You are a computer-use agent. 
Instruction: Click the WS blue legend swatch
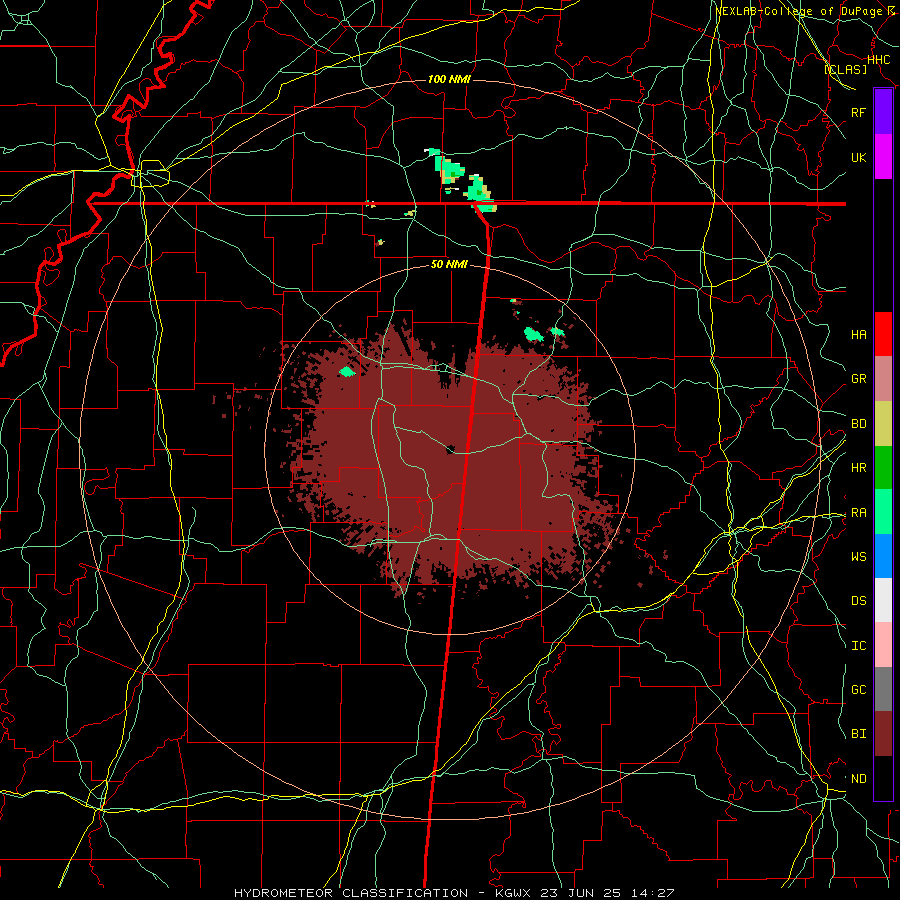pos(883,556)
